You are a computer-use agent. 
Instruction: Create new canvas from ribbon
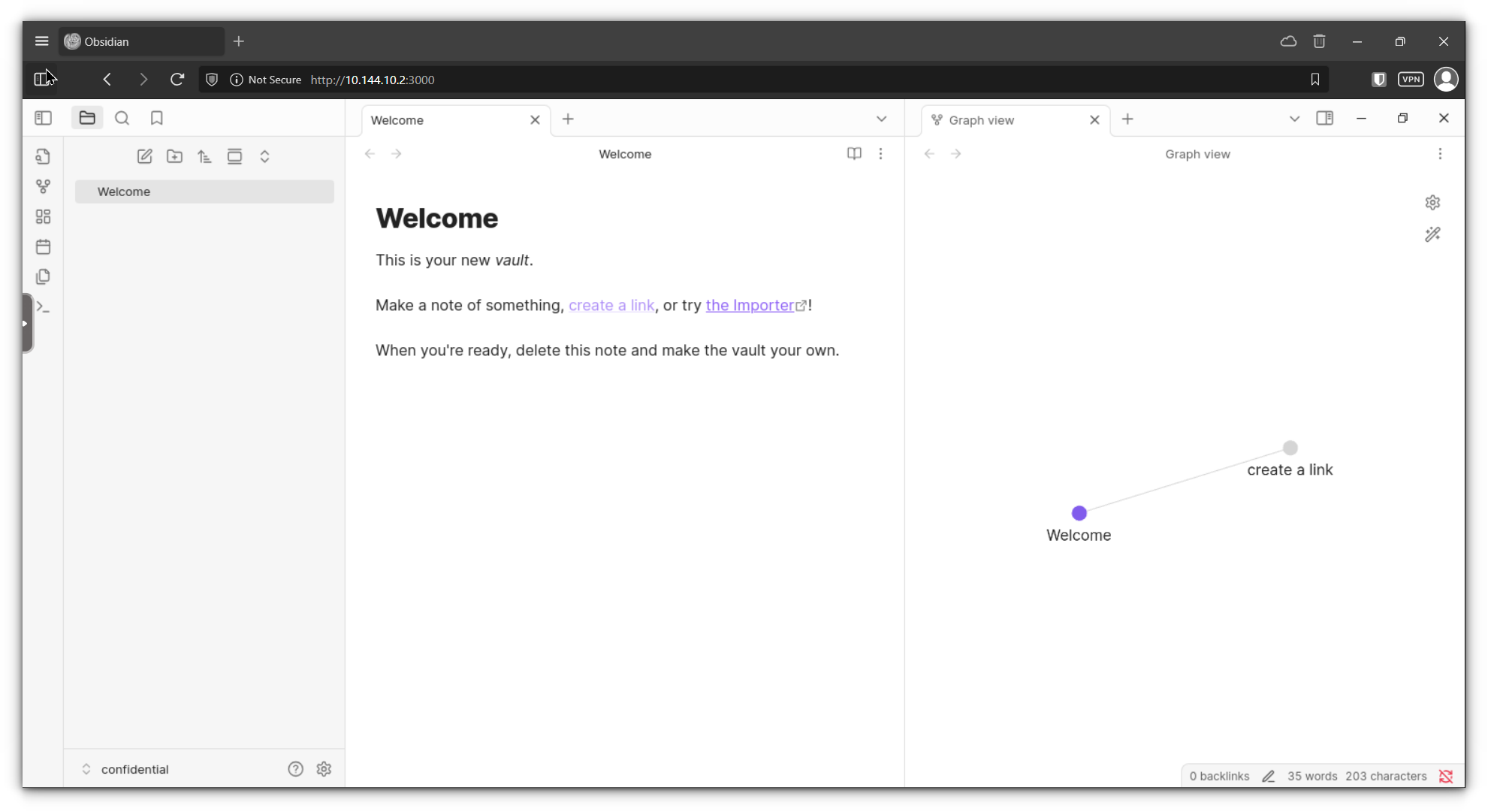[43, 216]
